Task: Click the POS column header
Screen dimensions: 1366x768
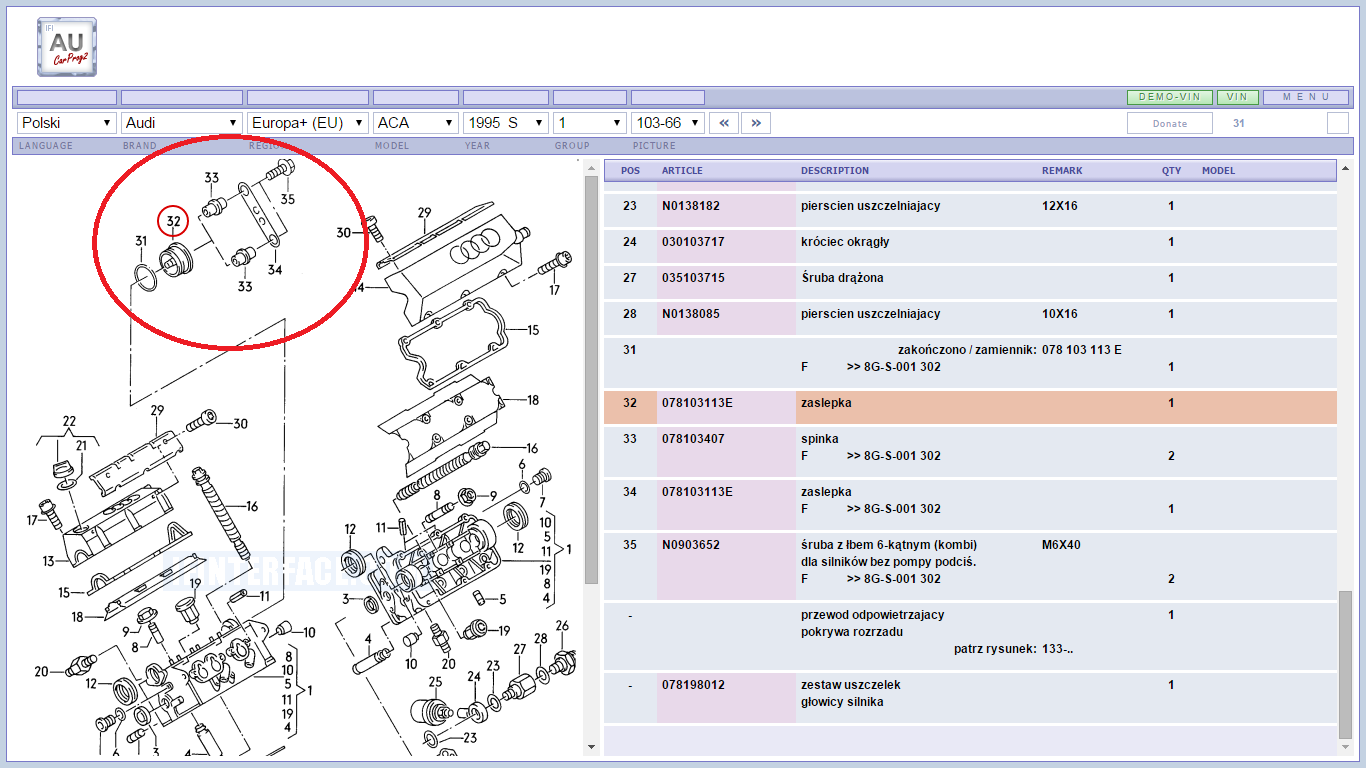Action: click(x=630, y=171)
